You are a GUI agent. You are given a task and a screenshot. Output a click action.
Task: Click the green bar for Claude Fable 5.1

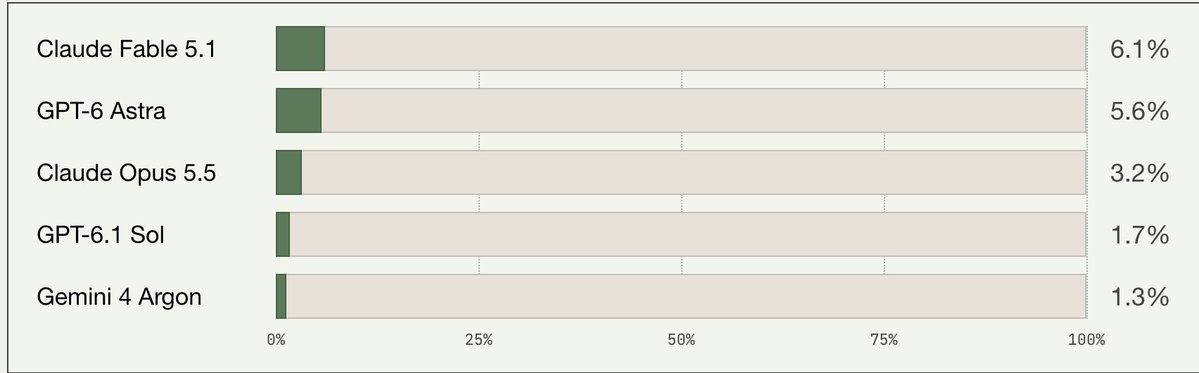[301, 48]
